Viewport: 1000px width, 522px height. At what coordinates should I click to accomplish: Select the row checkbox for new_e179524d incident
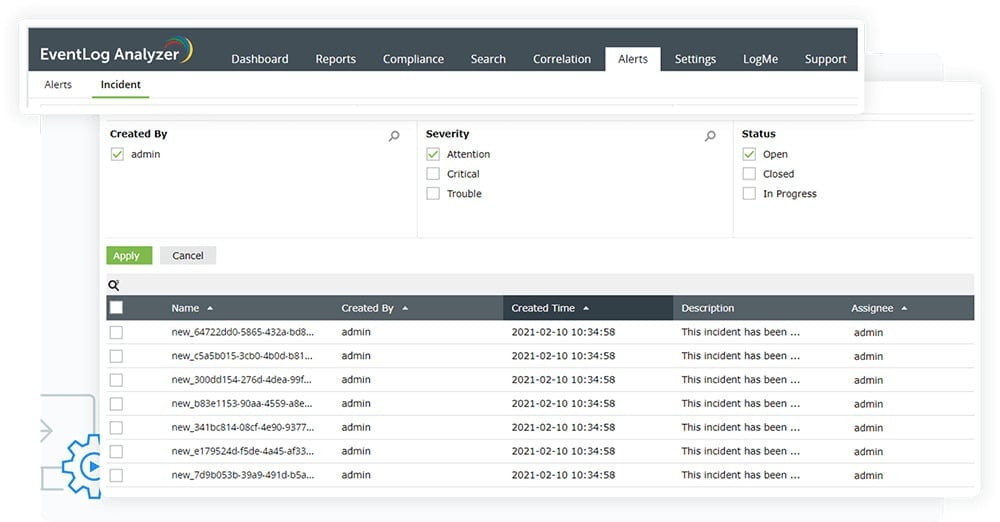point(116,451)
